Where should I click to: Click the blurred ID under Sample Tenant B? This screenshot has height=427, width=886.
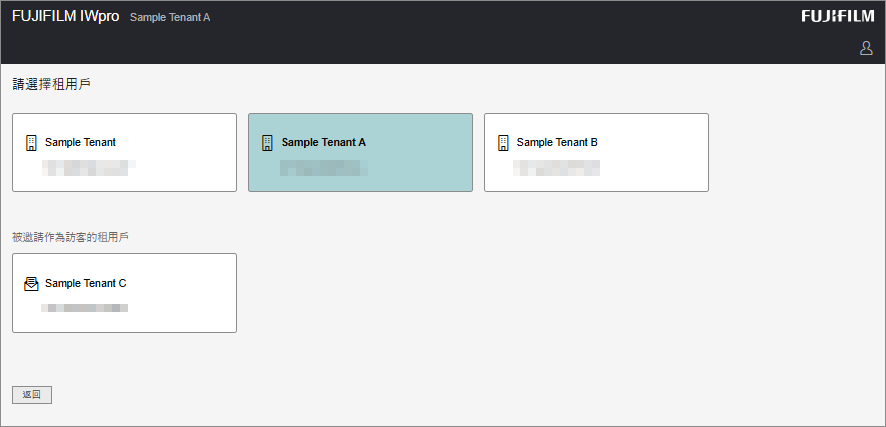[x=556, y=167]
